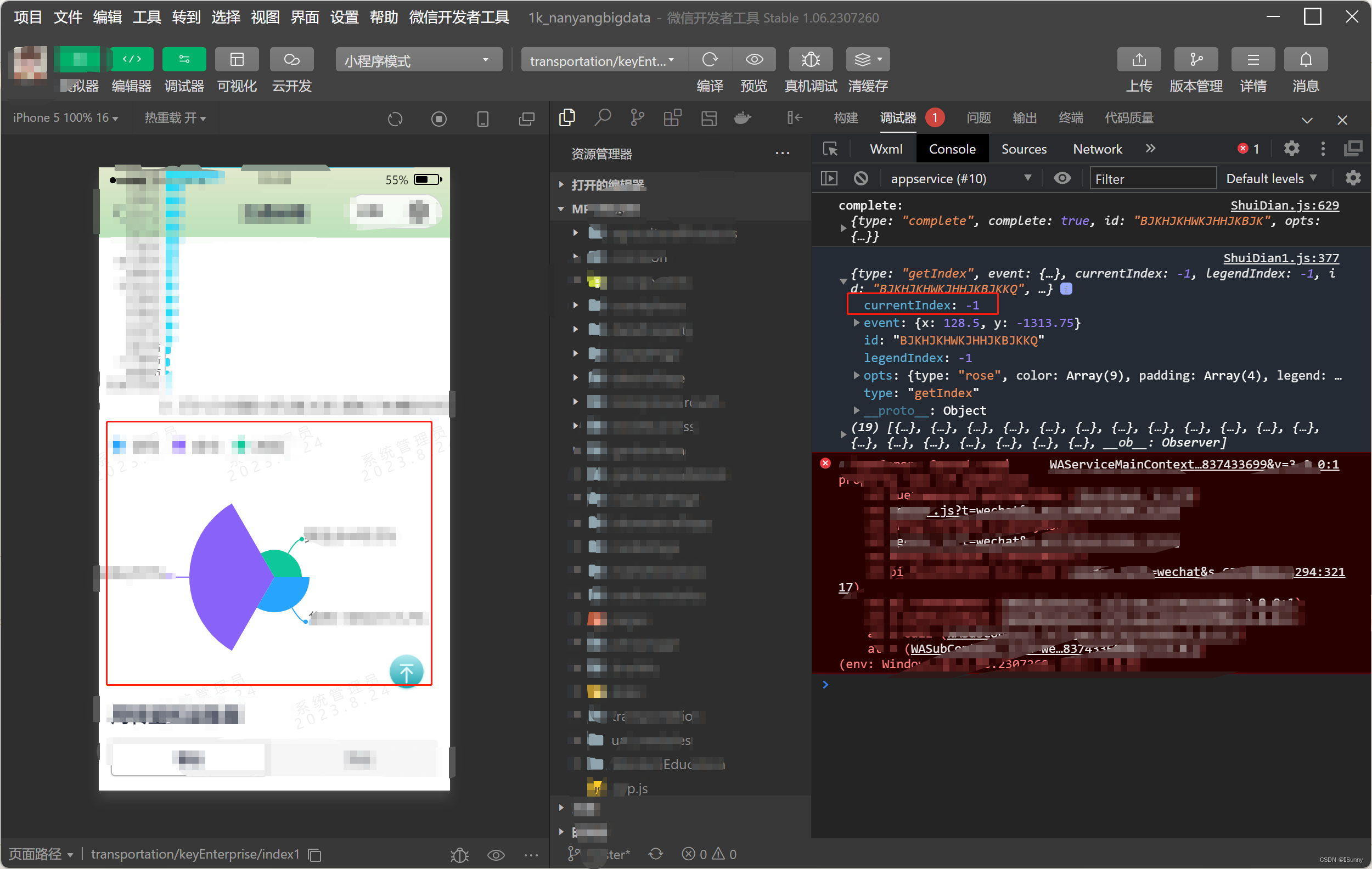Open console settings gear icon
This screenshot has width=1372, height=869.
(1353, 179)
